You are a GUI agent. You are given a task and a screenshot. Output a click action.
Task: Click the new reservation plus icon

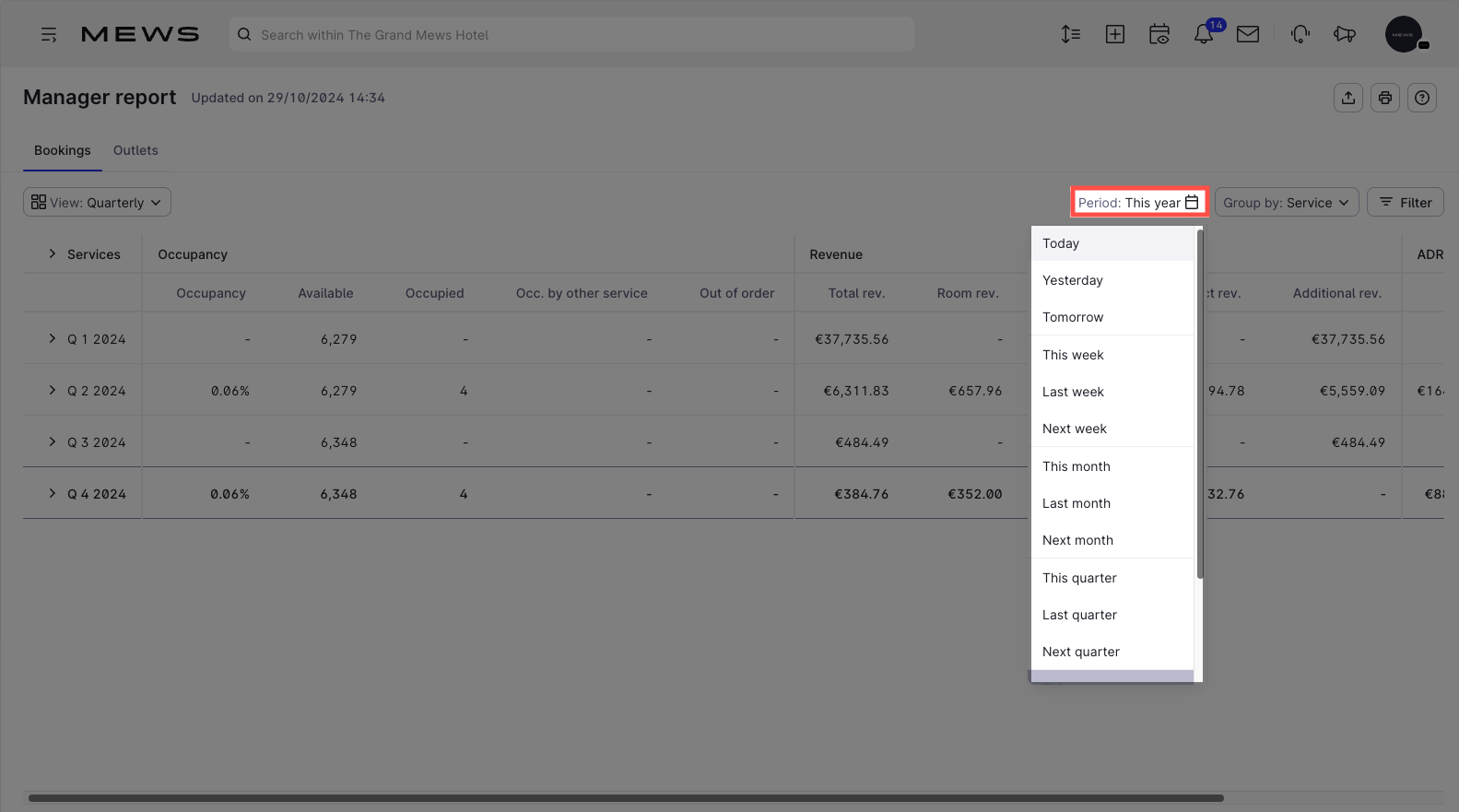point(1114,35)
